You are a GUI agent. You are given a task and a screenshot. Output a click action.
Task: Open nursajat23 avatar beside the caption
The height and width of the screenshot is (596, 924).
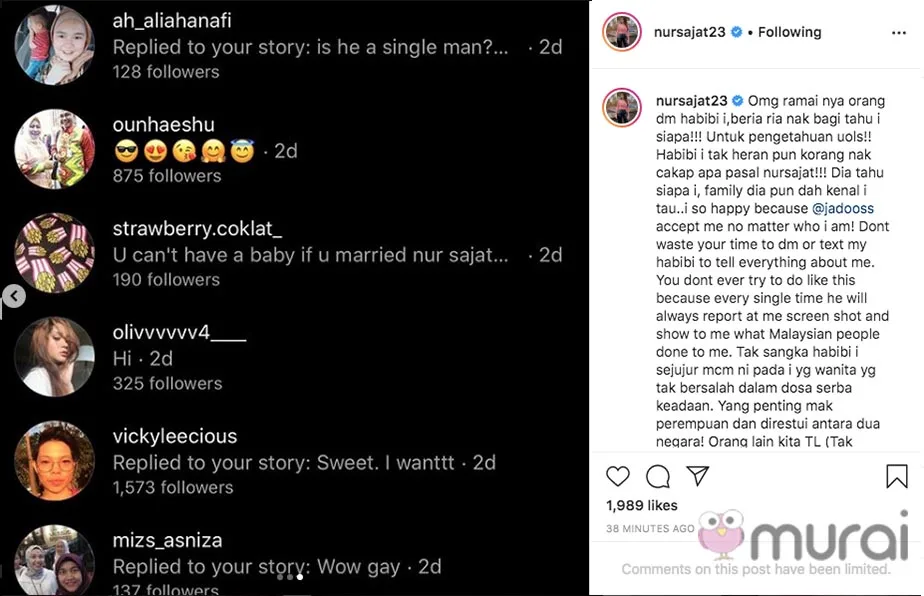click(x=622, y=105)
